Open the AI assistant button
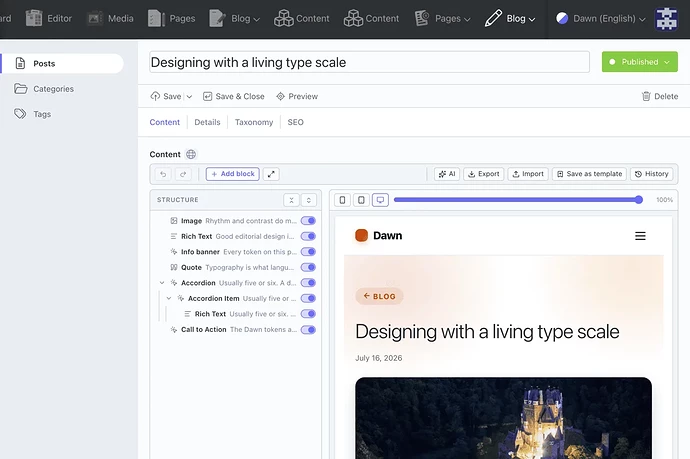The width and height of the screenshot is (690, 459). point(447,174)
